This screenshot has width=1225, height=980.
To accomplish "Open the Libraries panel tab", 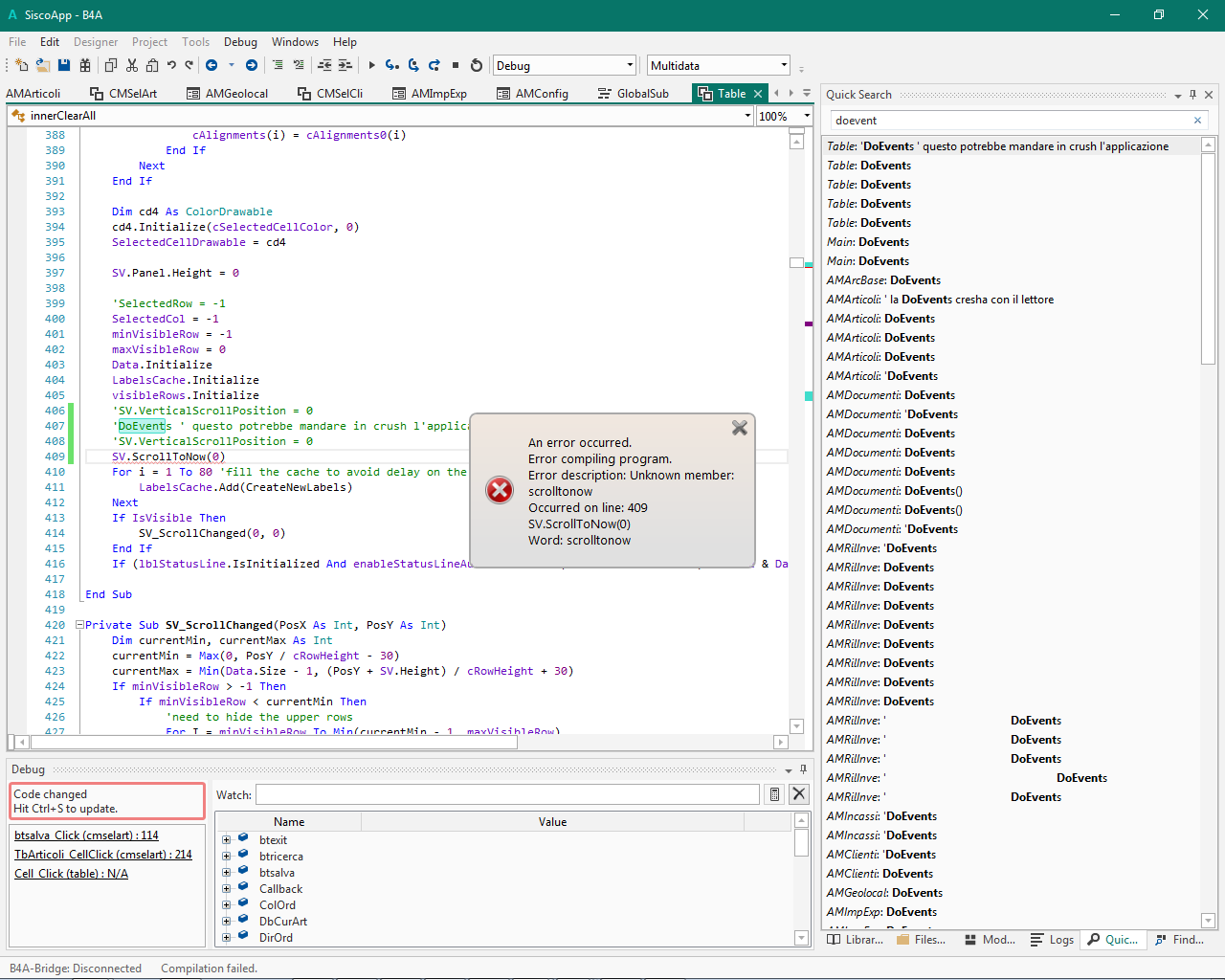I will coord(856,940).
